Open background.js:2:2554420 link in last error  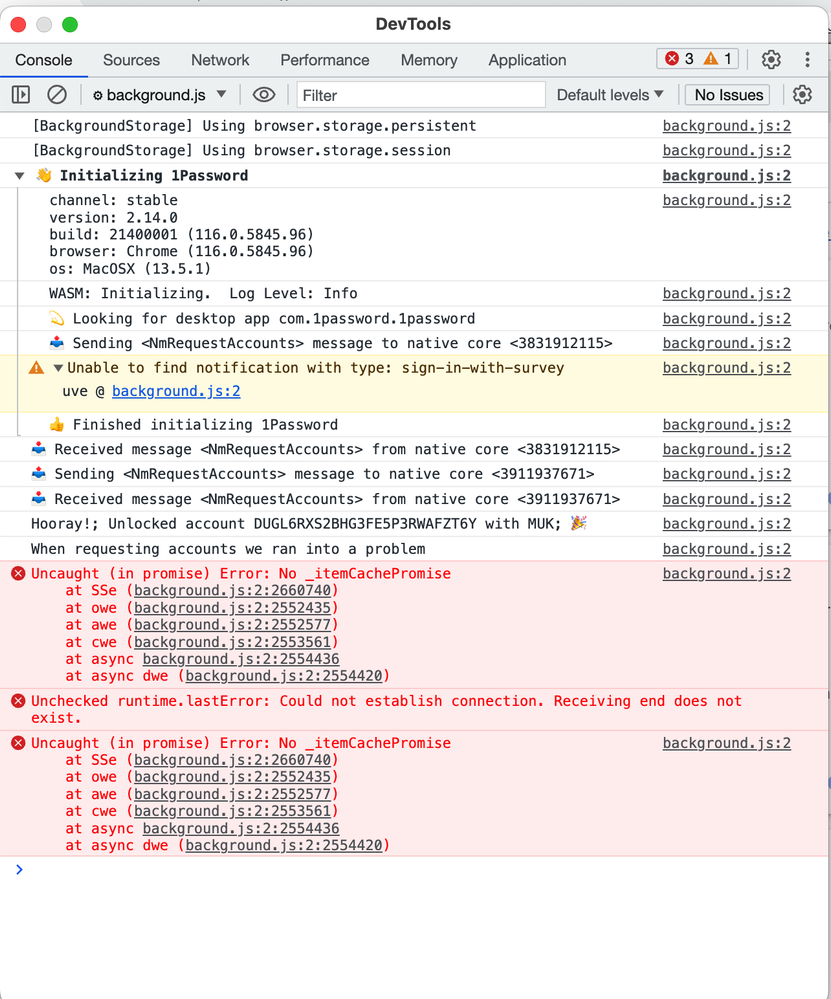pyautogui.click(x=284, y=845)
